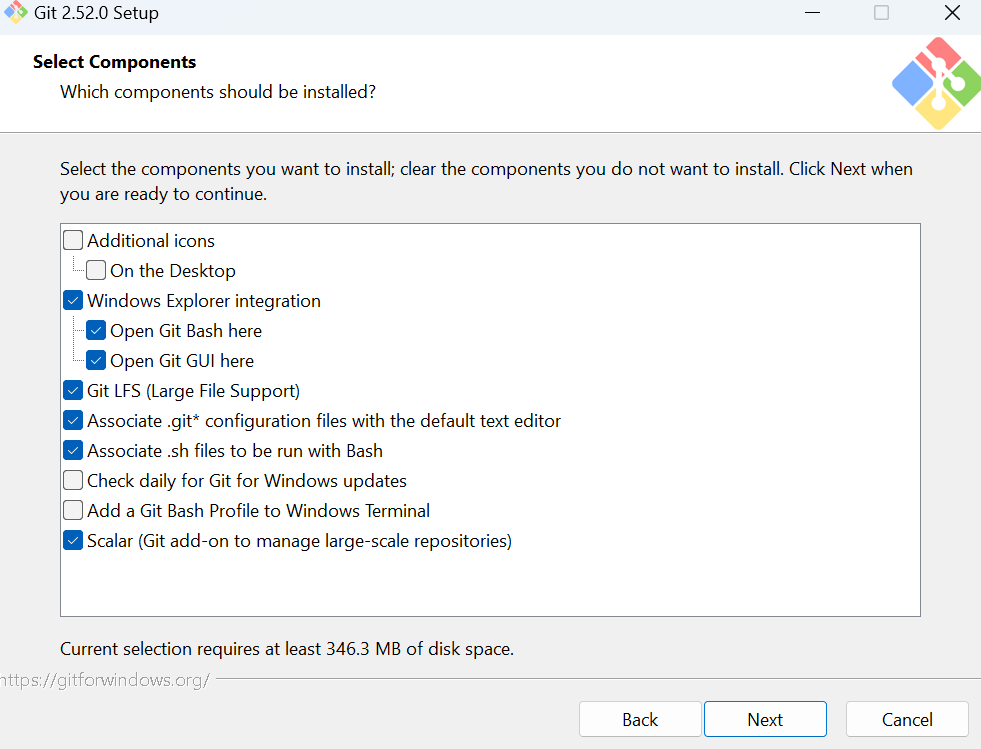Uncheck the Scalar add-on component
Viewport: 981px width, 749px height.
coord(73,541)
